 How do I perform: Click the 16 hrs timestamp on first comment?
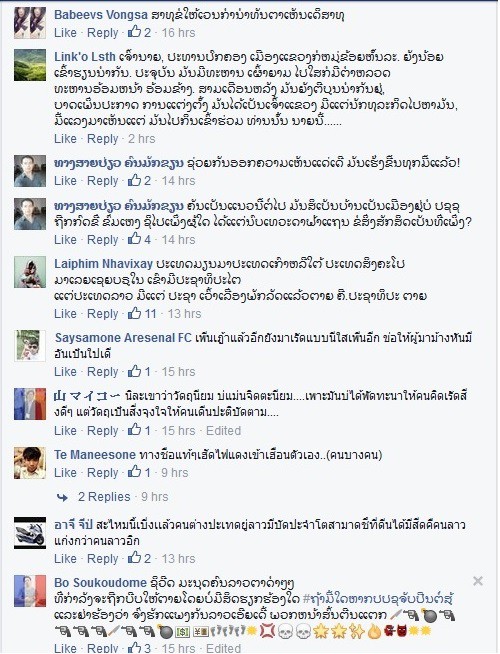(x=178, y=33)
